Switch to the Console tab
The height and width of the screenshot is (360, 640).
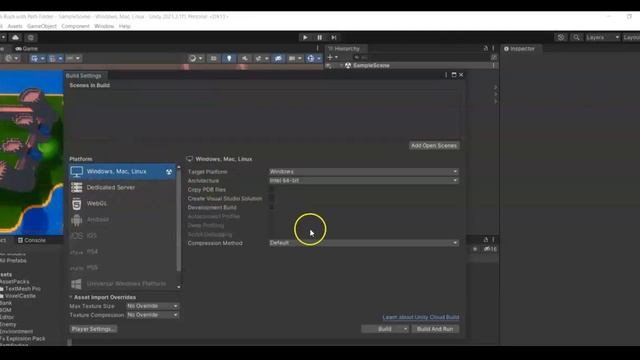coord(32,240)
